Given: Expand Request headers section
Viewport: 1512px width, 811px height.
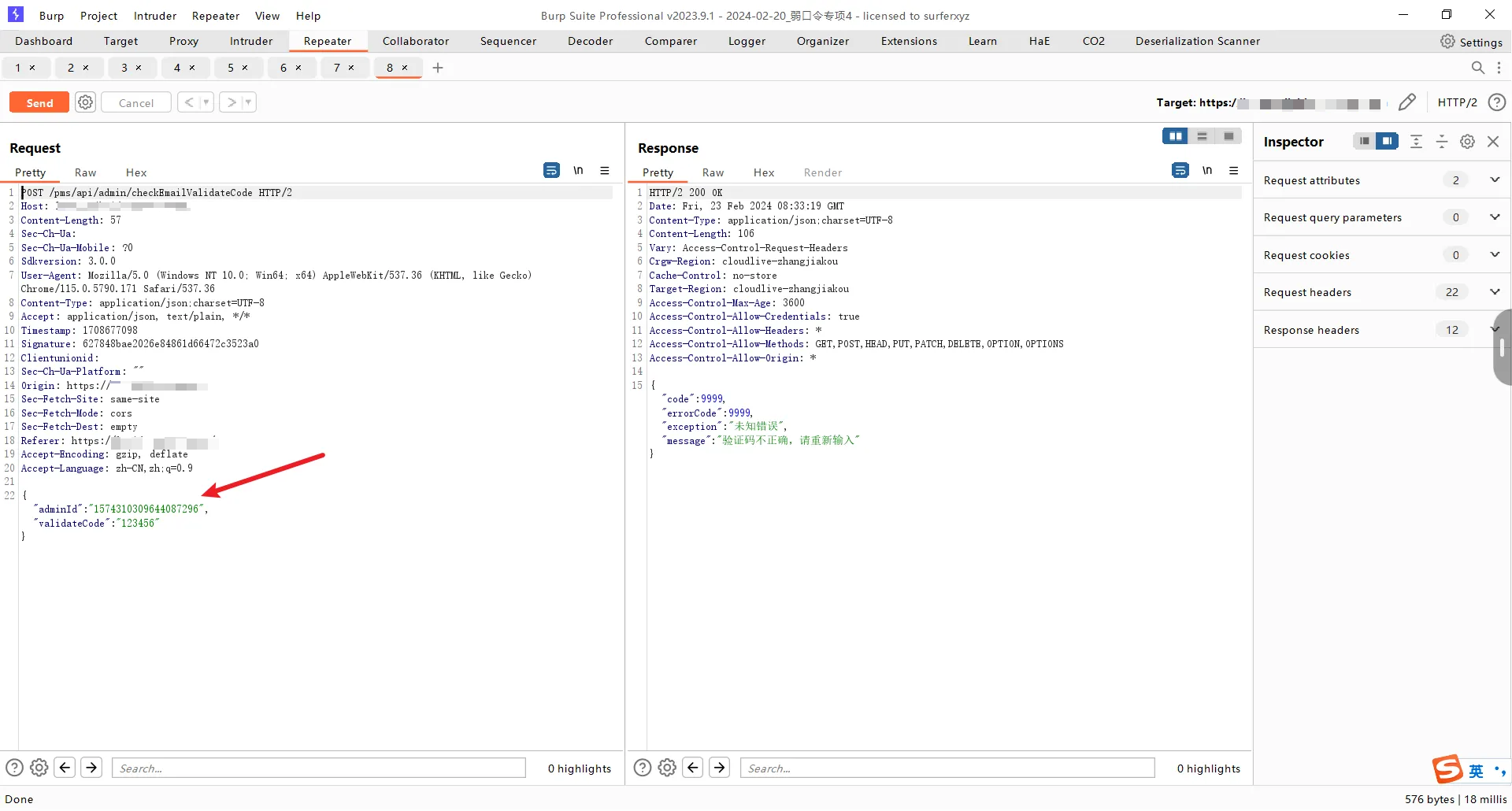Looking at the screenshot, I should pyautogui.click(x=1495, y=292).
